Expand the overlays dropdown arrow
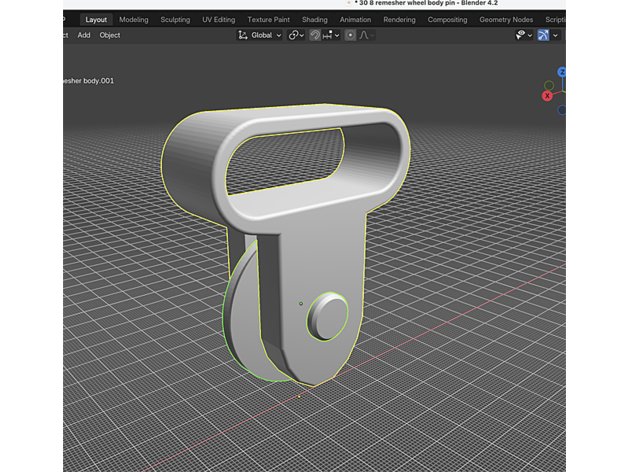Image resolution: width=628 pixels, height=472 pixels. pos(556,35)
